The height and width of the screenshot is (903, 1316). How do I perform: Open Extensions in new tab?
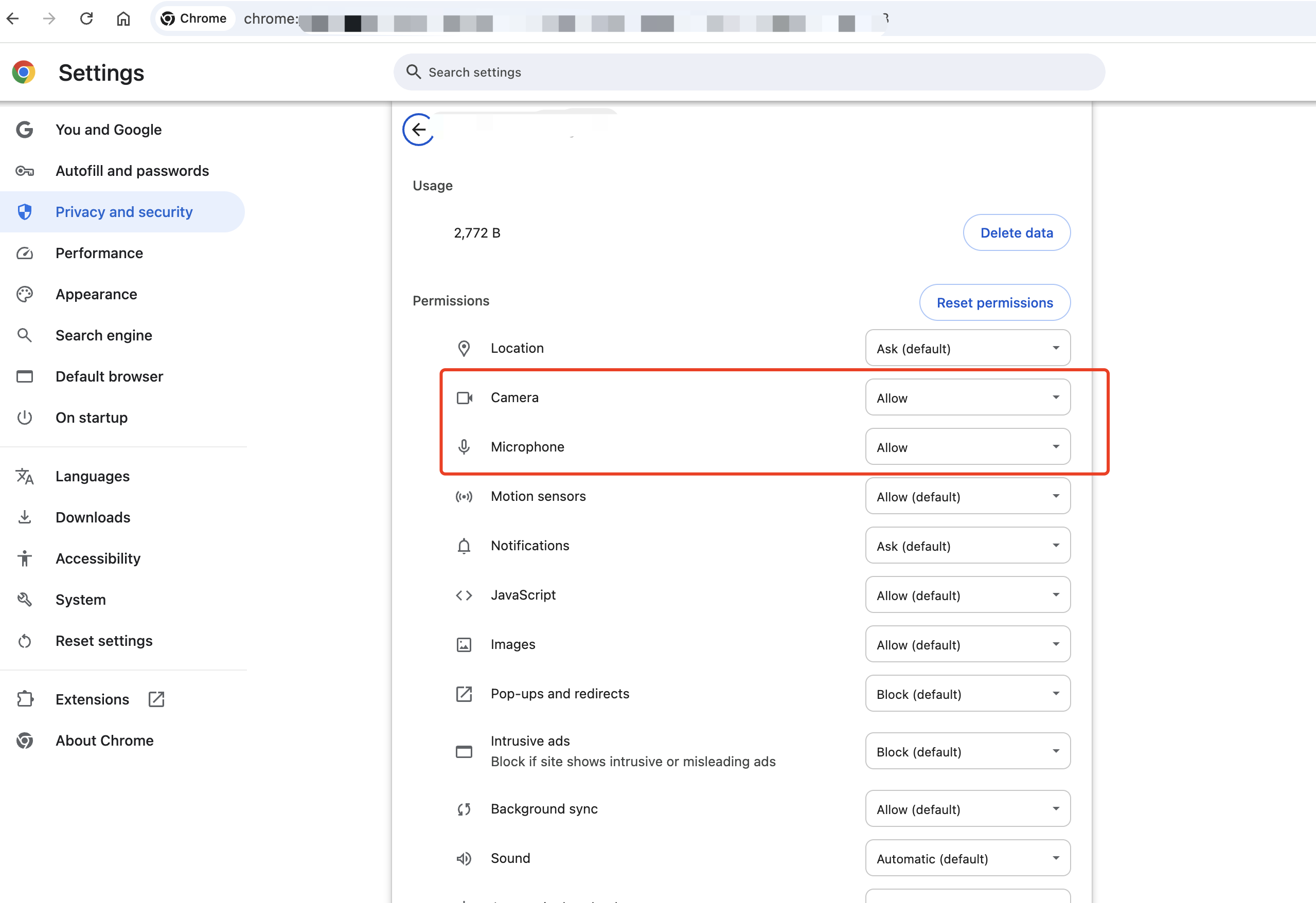[x=92, y=699]
